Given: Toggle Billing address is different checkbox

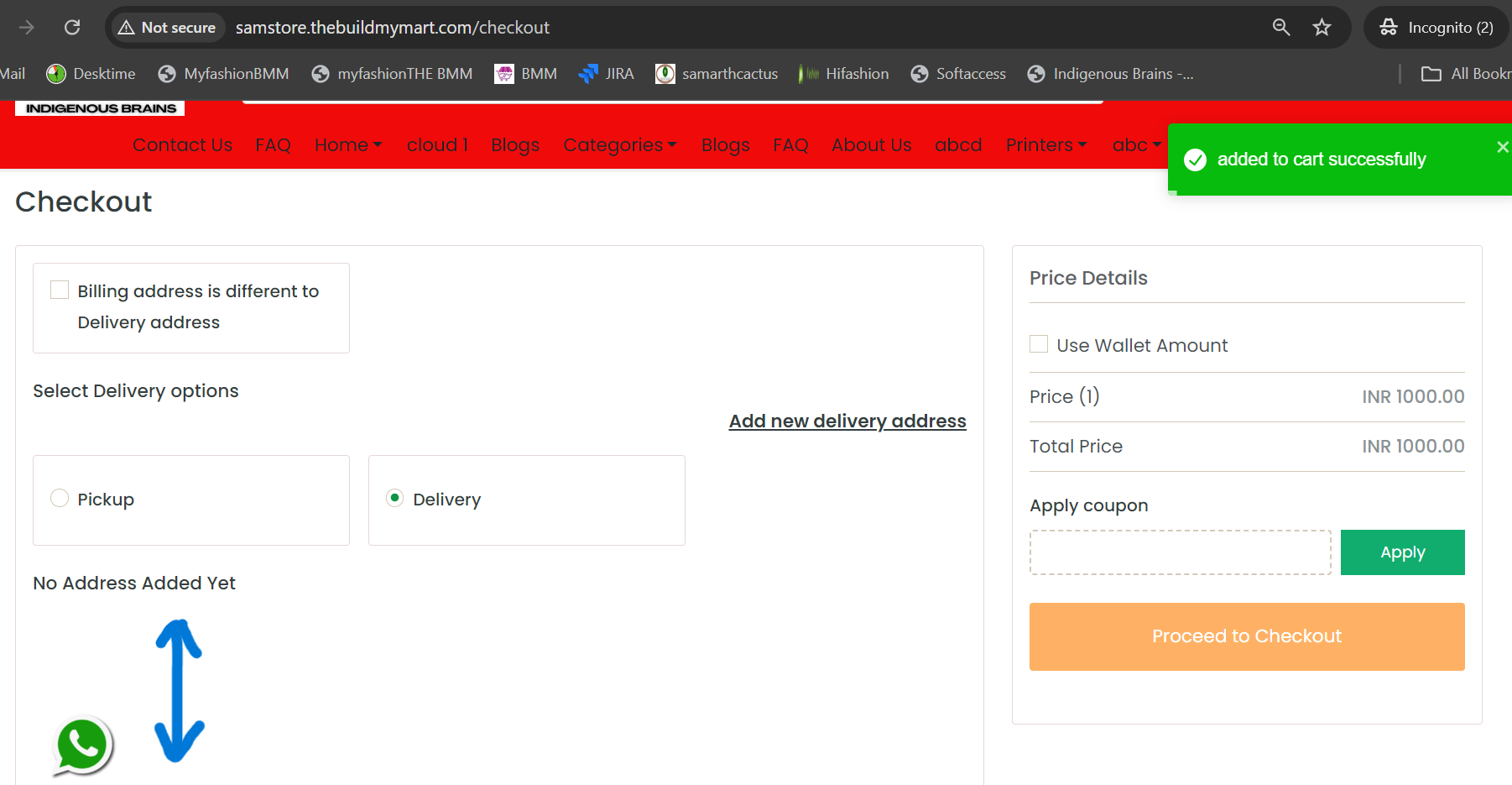Looking at the screenshot, I should point(60,290).
